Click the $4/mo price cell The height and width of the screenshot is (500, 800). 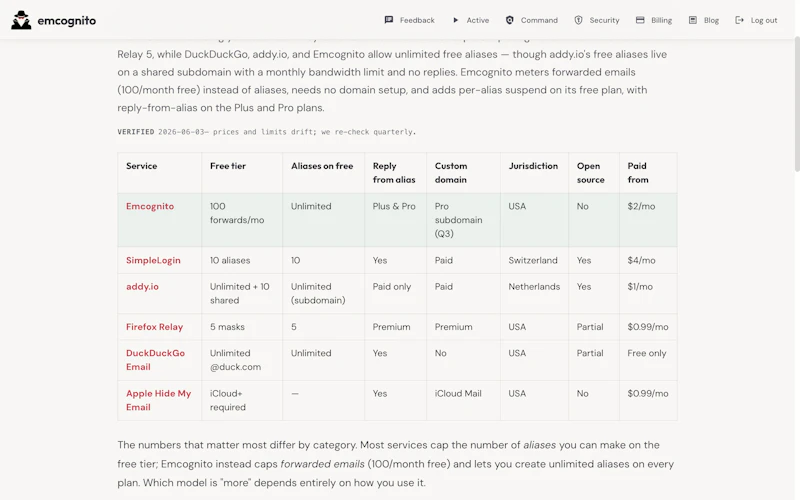648,260
